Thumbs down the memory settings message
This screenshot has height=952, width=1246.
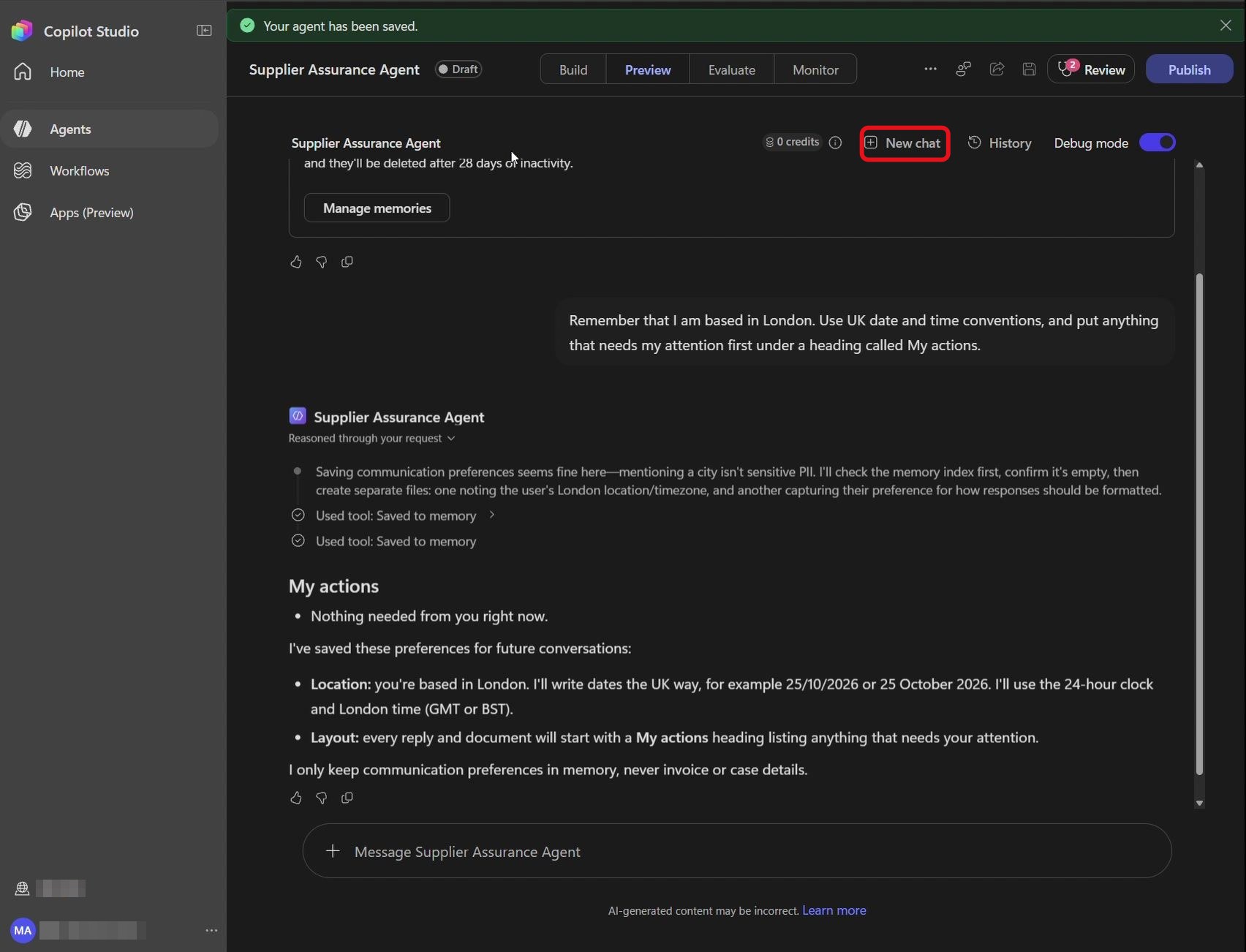(x=321, y=262)
